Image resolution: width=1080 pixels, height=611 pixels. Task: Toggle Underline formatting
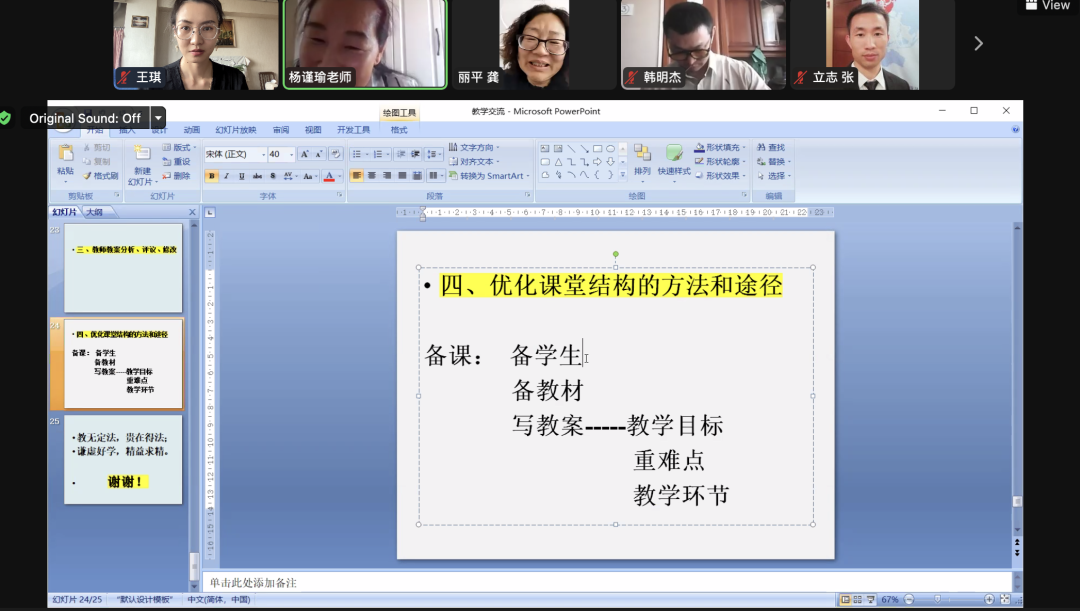click(x=242, y=176)
